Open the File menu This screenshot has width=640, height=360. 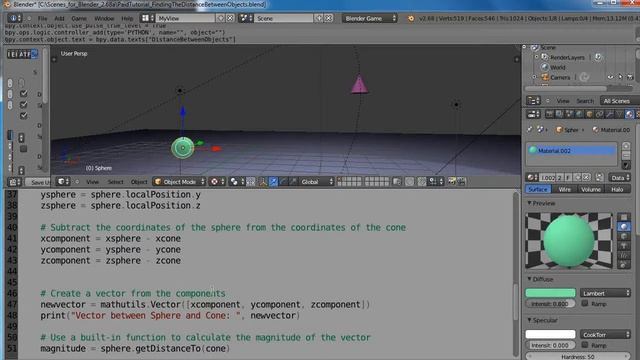pos(42,18)
